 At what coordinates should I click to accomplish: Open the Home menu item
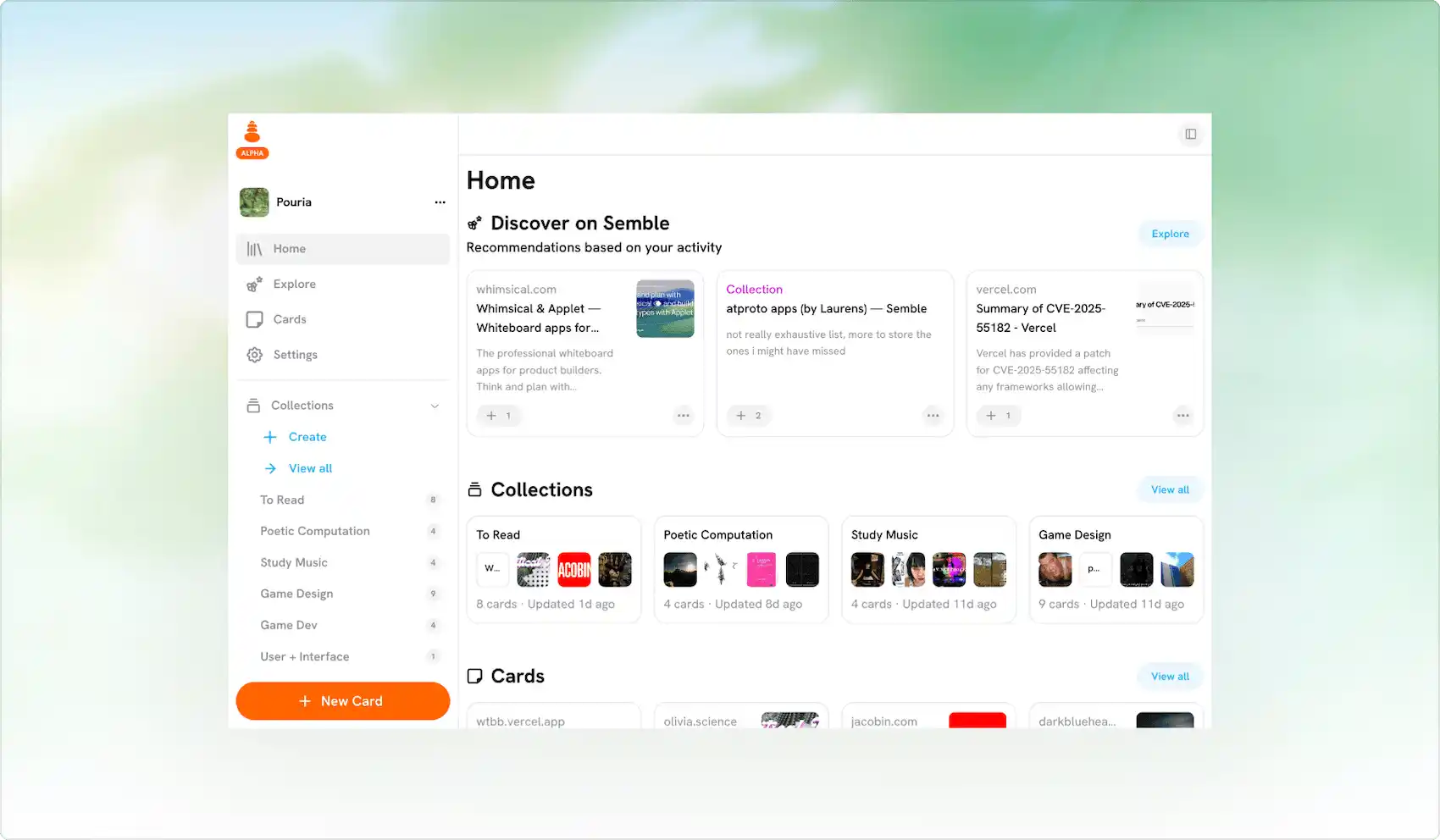click(289, 248)
